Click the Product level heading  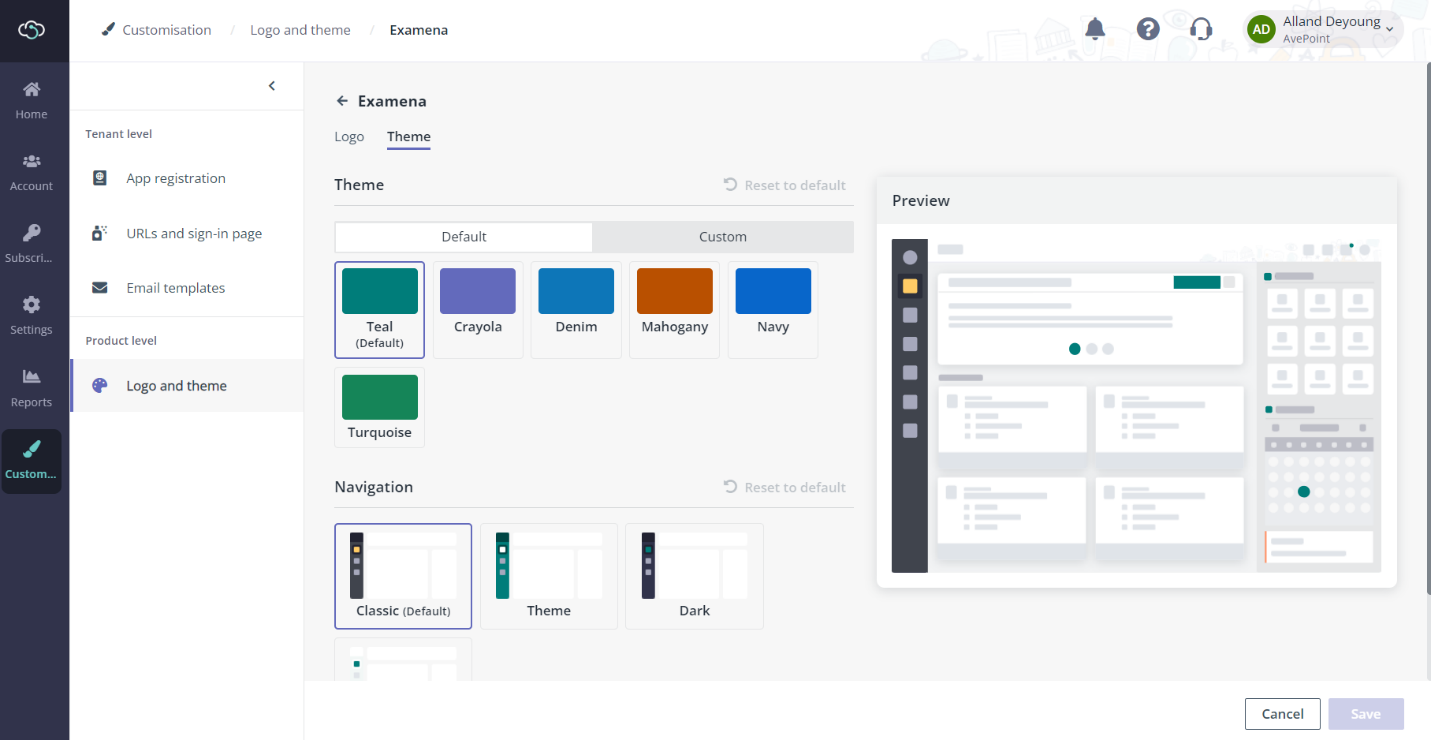[x=121, y=341]
